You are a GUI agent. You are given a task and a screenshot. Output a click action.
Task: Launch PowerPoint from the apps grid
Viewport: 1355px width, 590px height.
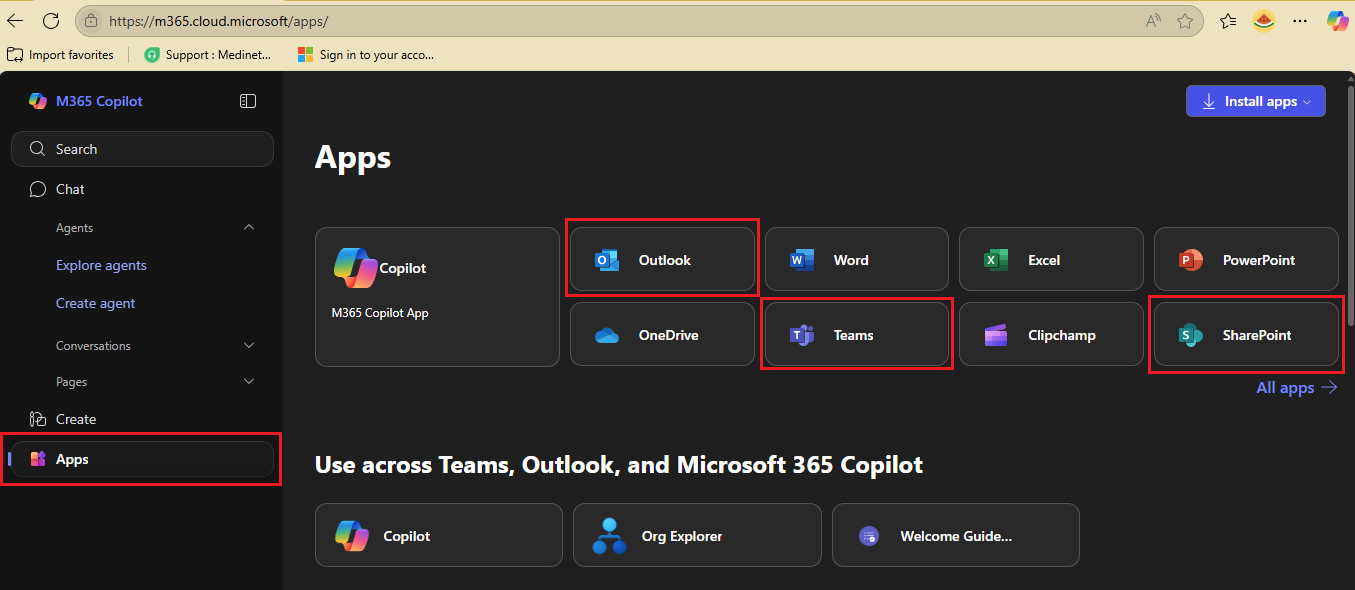click(1245, 260)
